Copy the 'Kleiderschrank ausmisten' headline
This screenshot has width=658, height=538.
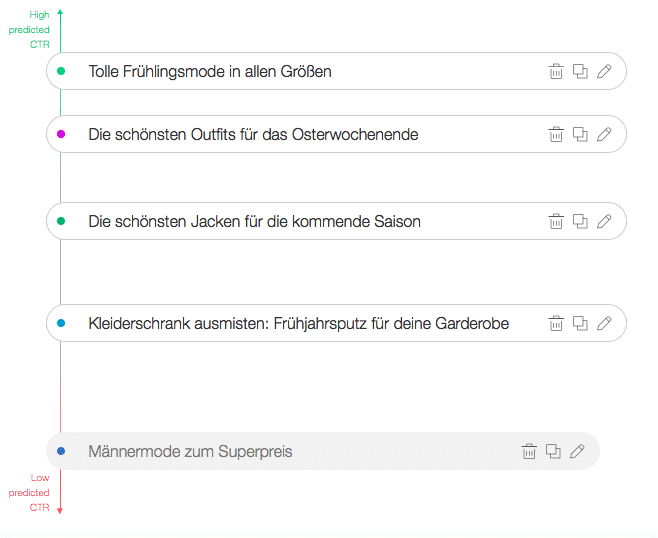point(580,323)
